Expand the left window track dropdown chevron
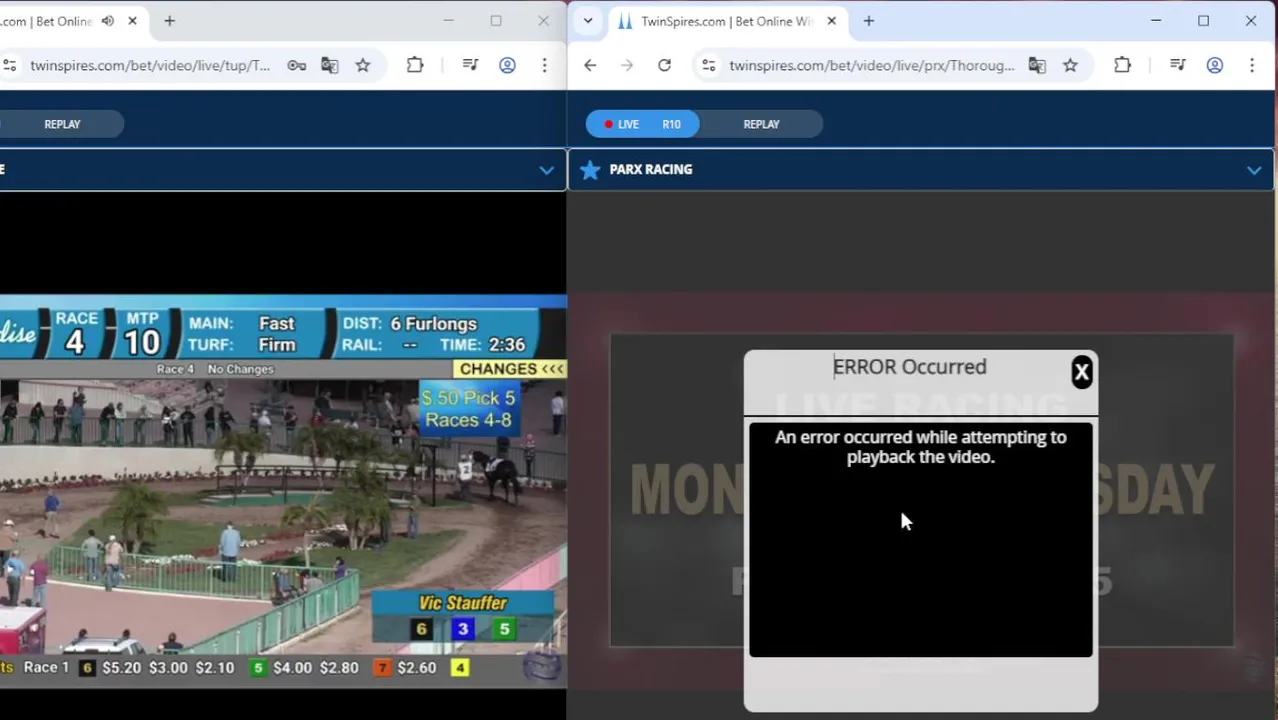Image resolution: width=1278 pixels, height=720 pixels. tap(546, 170)
